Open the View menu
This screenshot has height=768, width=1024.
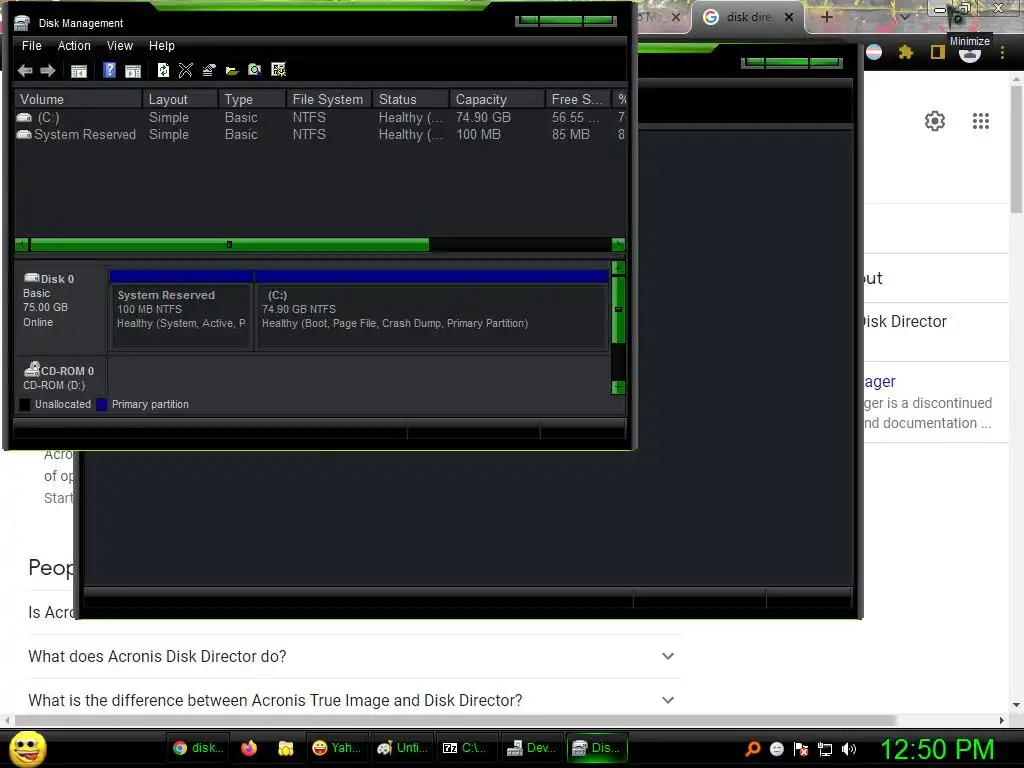(120, 46)
